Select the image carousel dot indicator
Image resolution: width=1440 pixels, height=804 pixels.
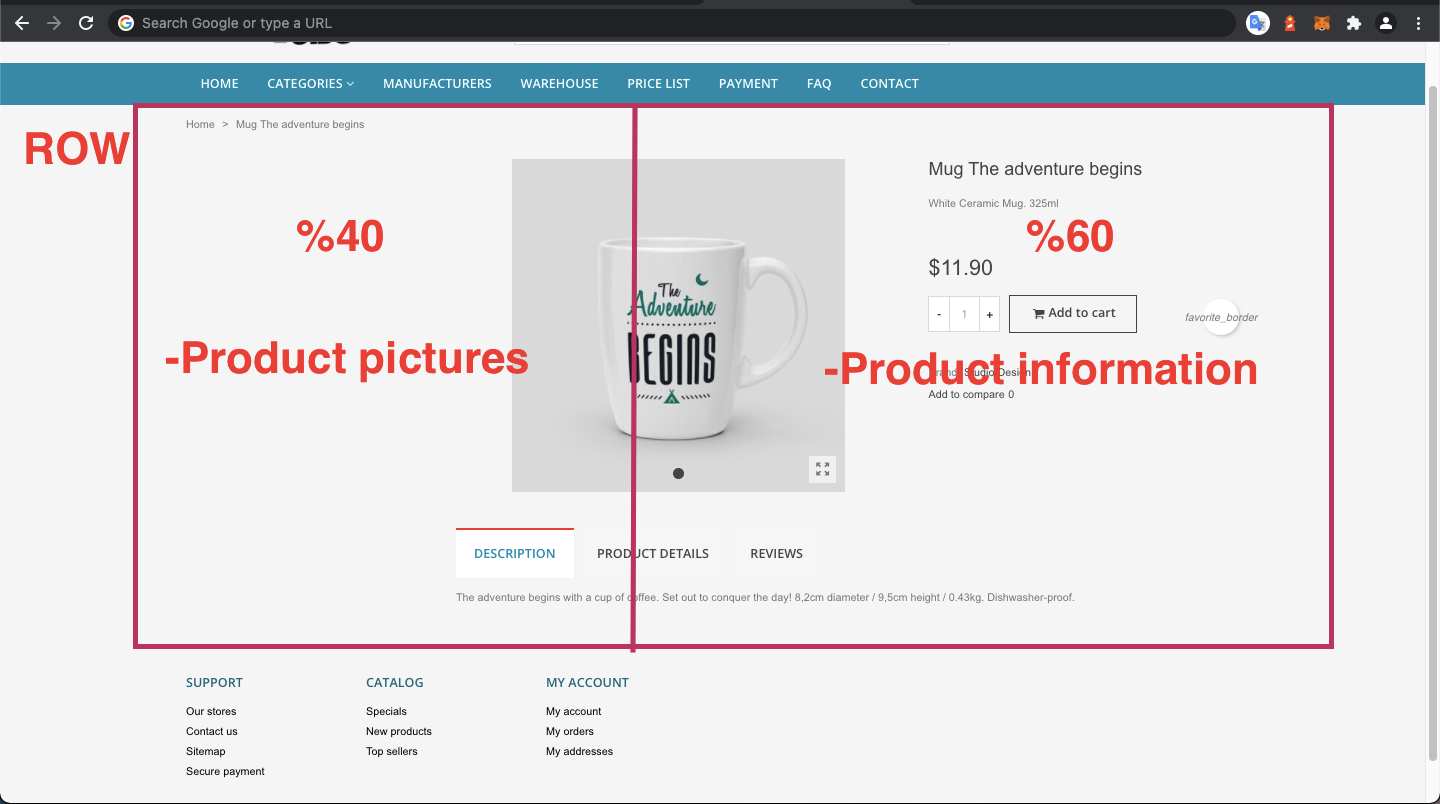(x=678, y=473)
